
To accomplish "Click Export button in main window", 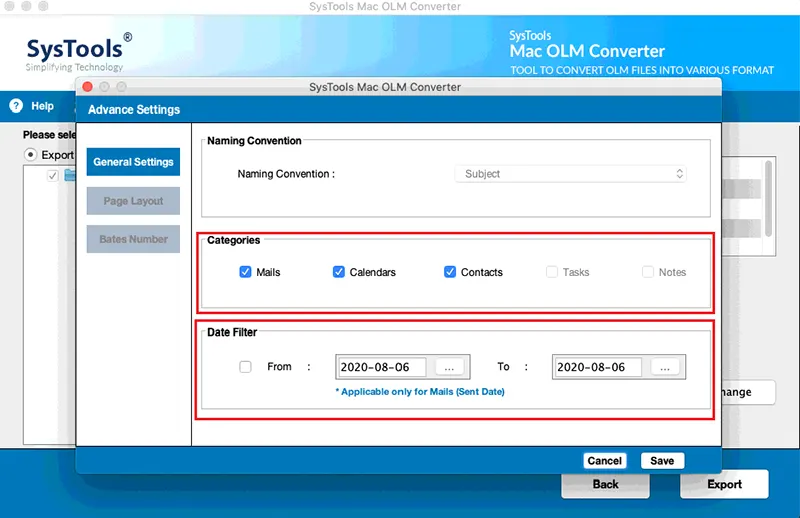I will click(x=724, y=484).
